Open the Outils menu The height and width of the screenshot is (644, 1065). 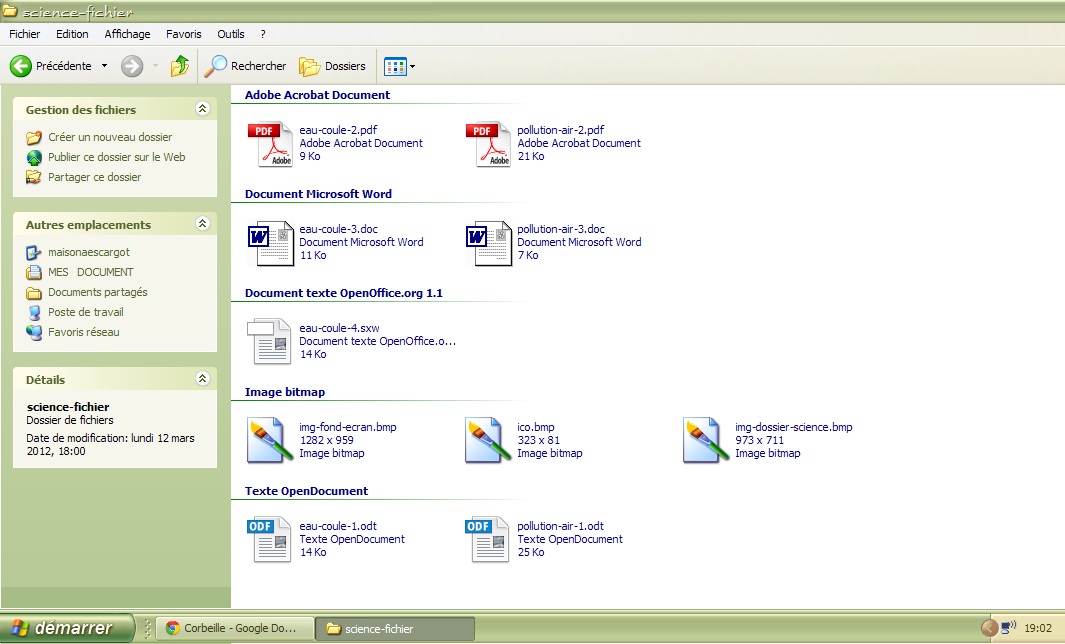point(231,34)
